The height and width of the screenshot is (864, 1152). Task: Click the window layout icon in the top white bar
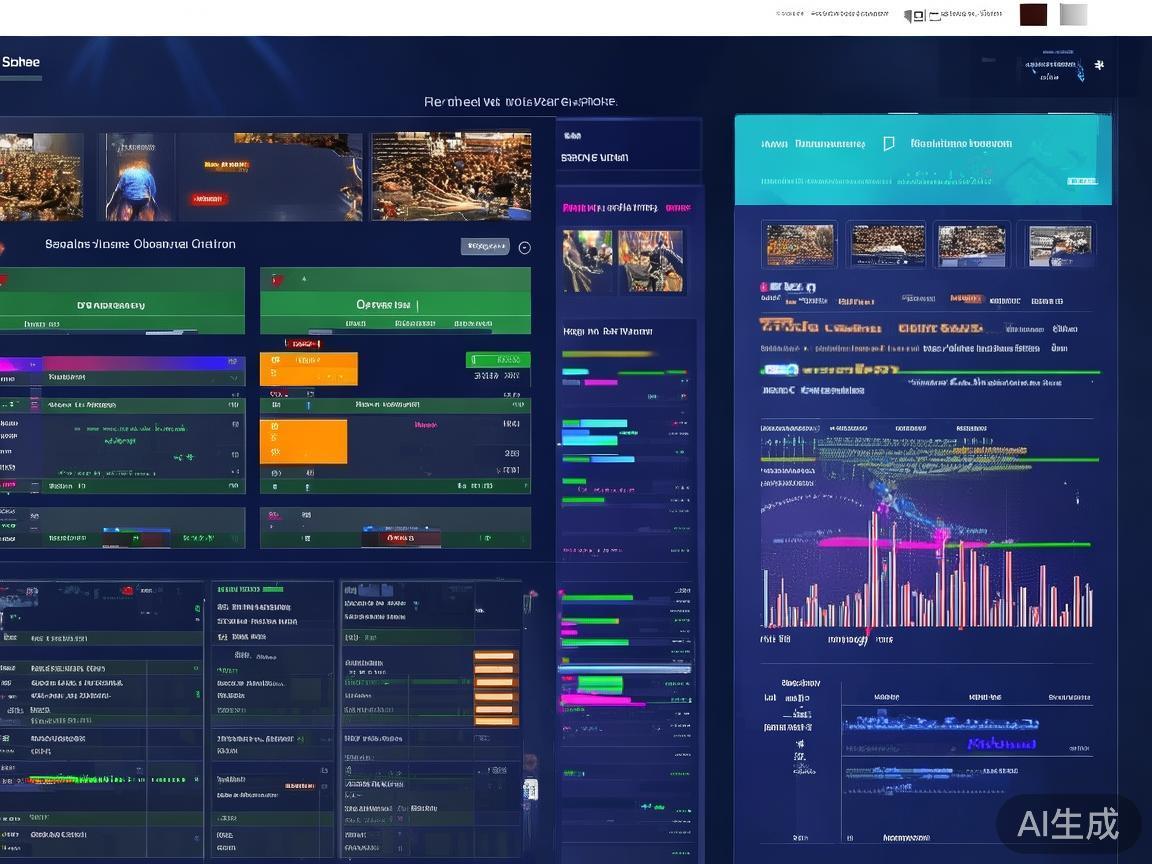[x=915, y=15]
